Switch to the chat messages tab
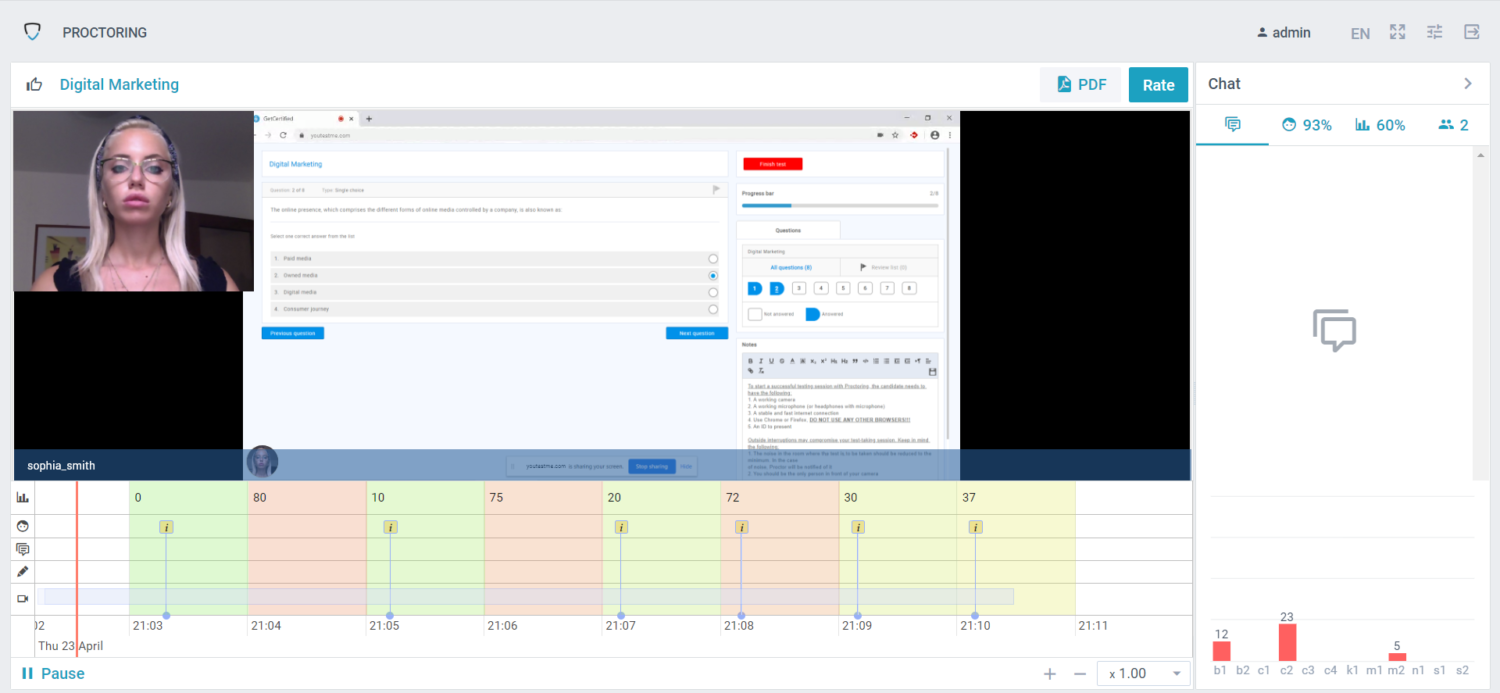 [x=1233, y=125]
